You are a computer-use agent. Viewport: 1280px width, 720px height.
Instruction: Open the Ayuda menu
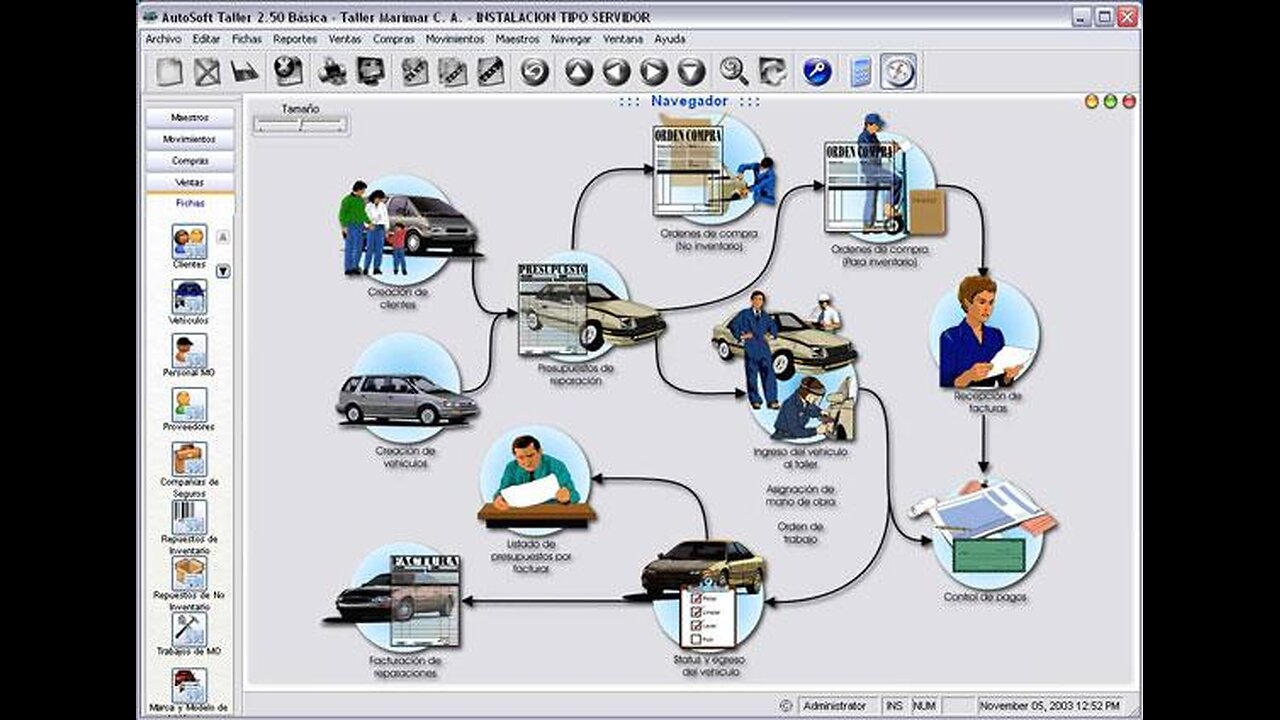click(670, 39)
